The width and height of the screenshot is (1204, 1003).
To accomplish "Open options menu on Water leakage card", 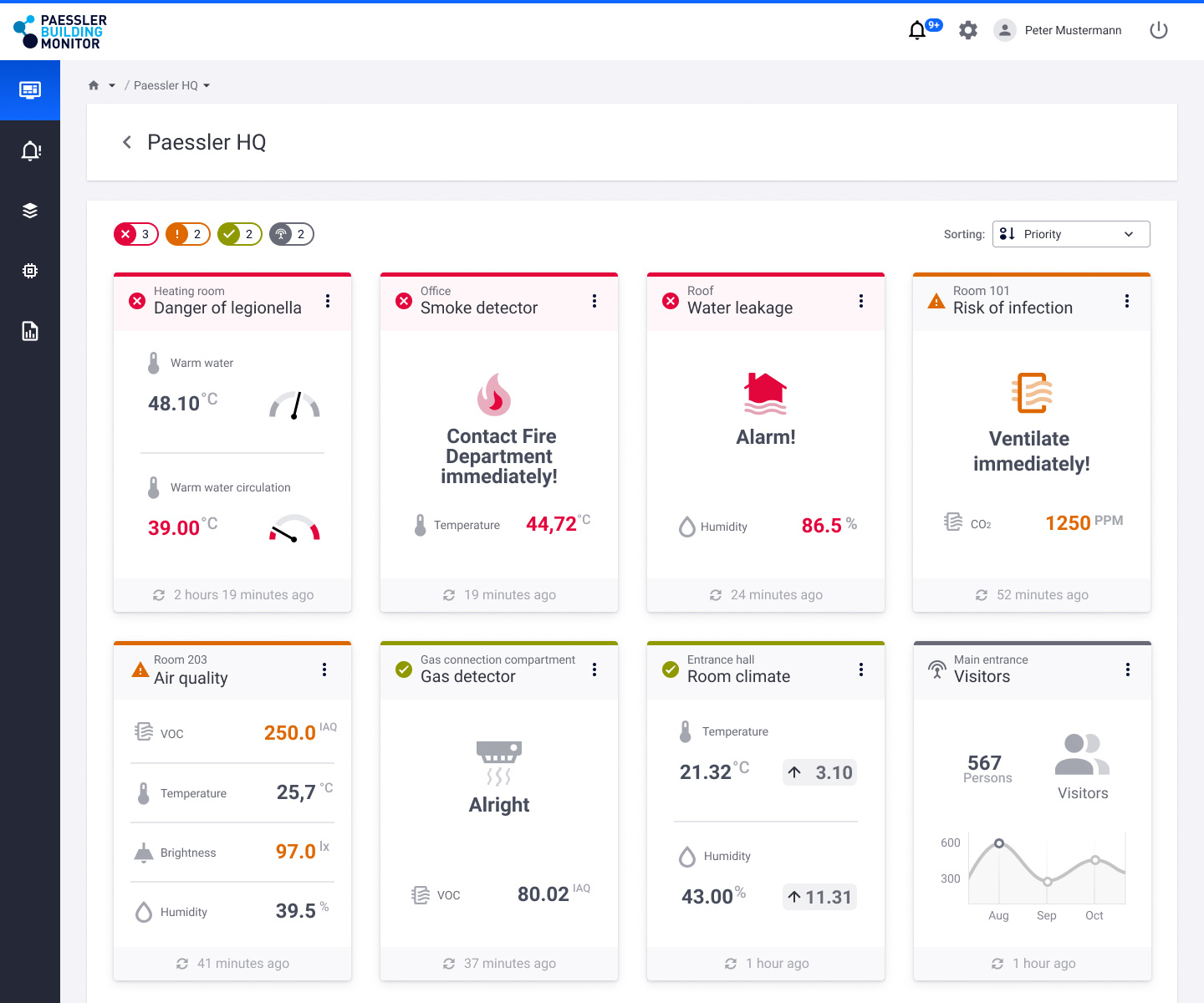I will click(x=861, y=301).
